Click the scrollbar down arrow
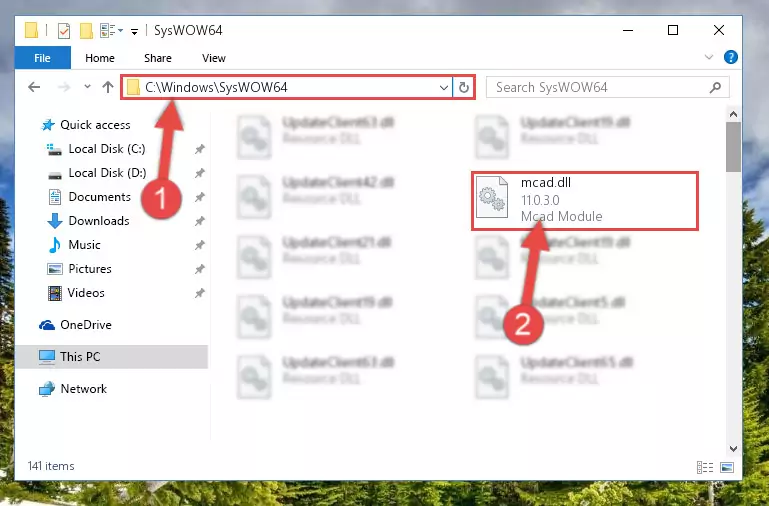Screen dimensions: 769x506 tap(733, 448)
